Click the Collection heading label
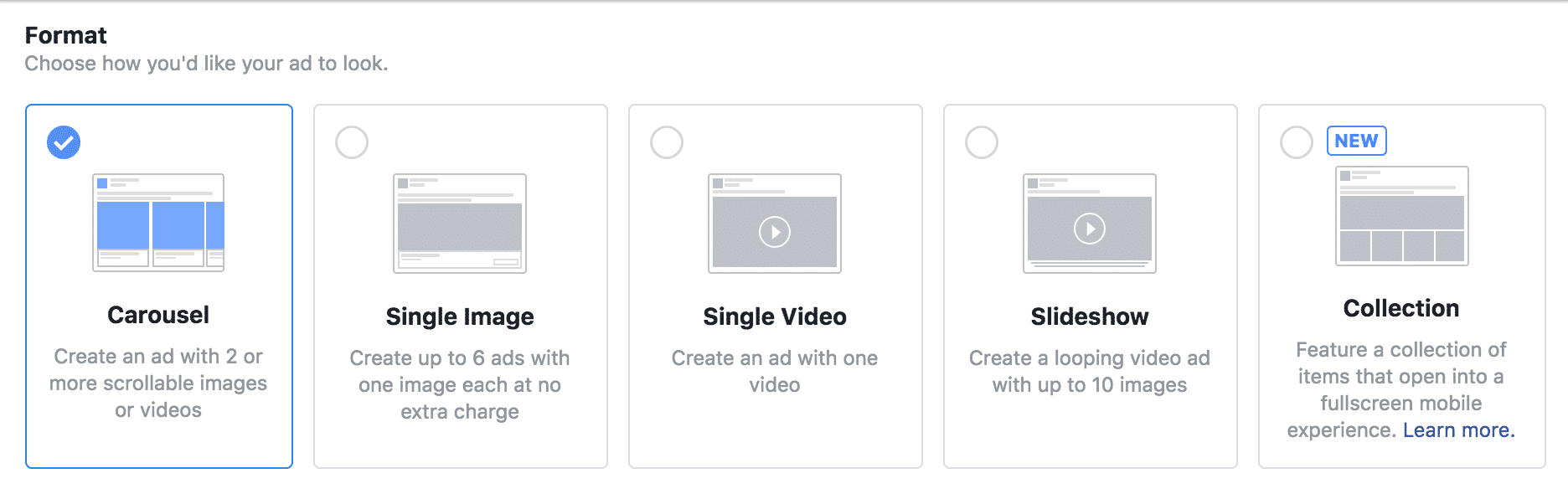1568x499 pixels. (1401, 308)
